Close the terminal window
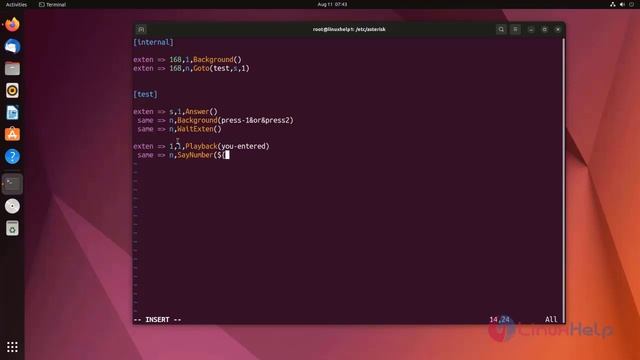This screenshot has height=360, width=640. tap(558, 29)
